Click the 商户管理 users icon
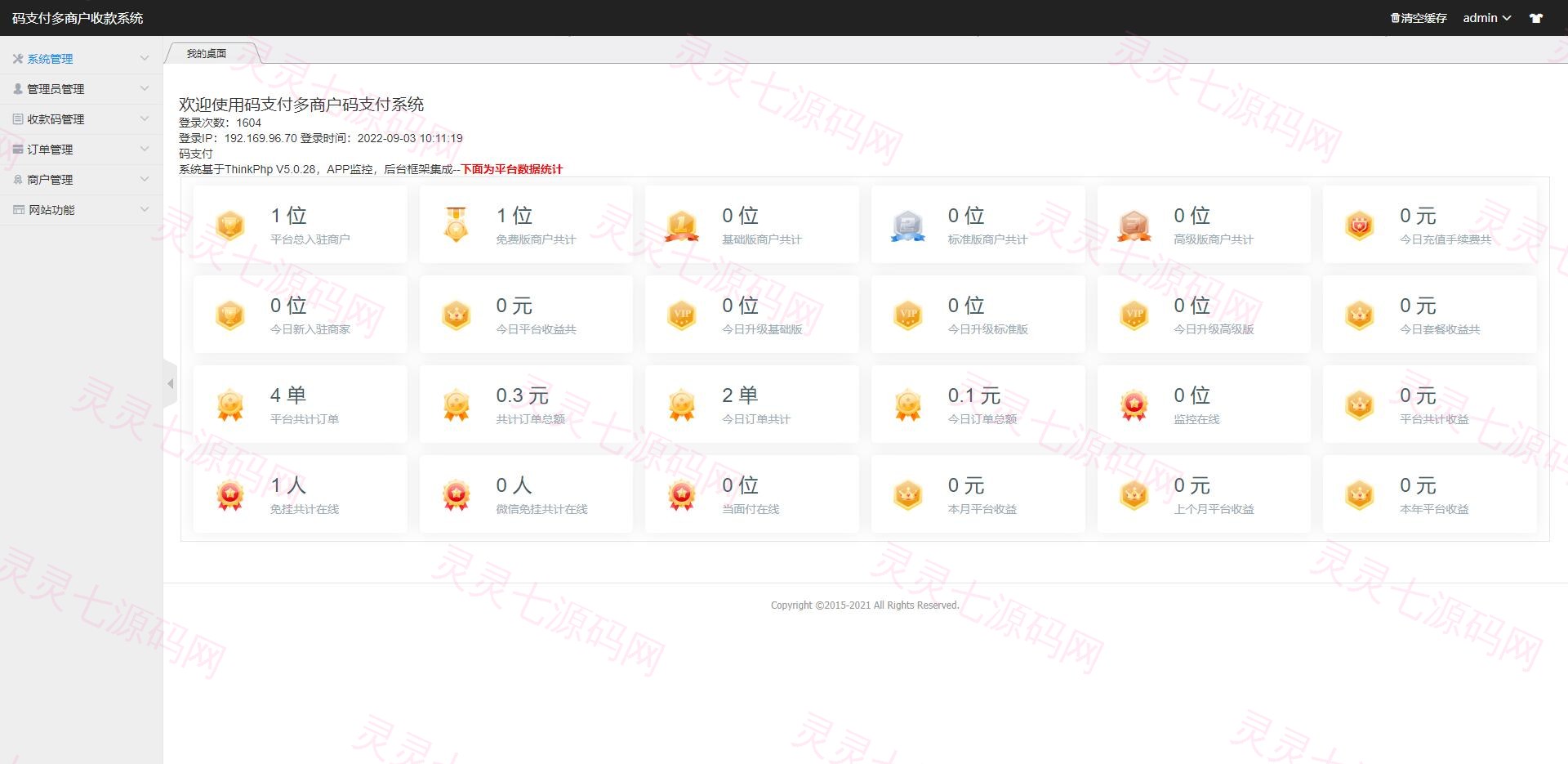This screenshot has width=1568, height=764. (18, 179)
